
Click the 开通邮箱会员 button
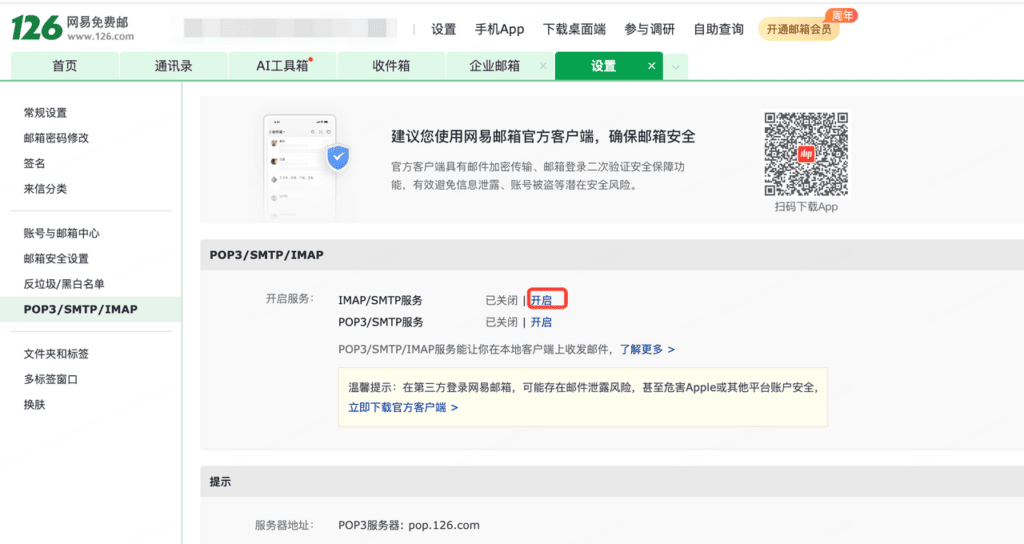pyautogui.click(x=799, y=29)
